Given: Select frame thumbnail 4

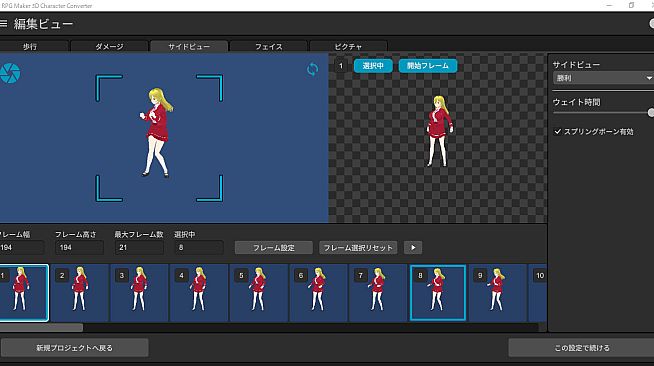Looking at the screenshot, I should (199, 293).
